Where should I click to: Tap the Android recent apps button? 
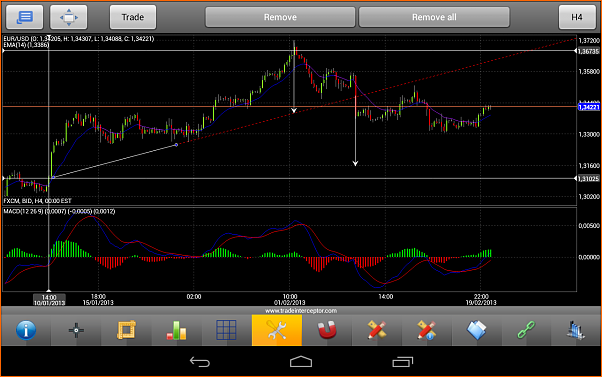402,362
